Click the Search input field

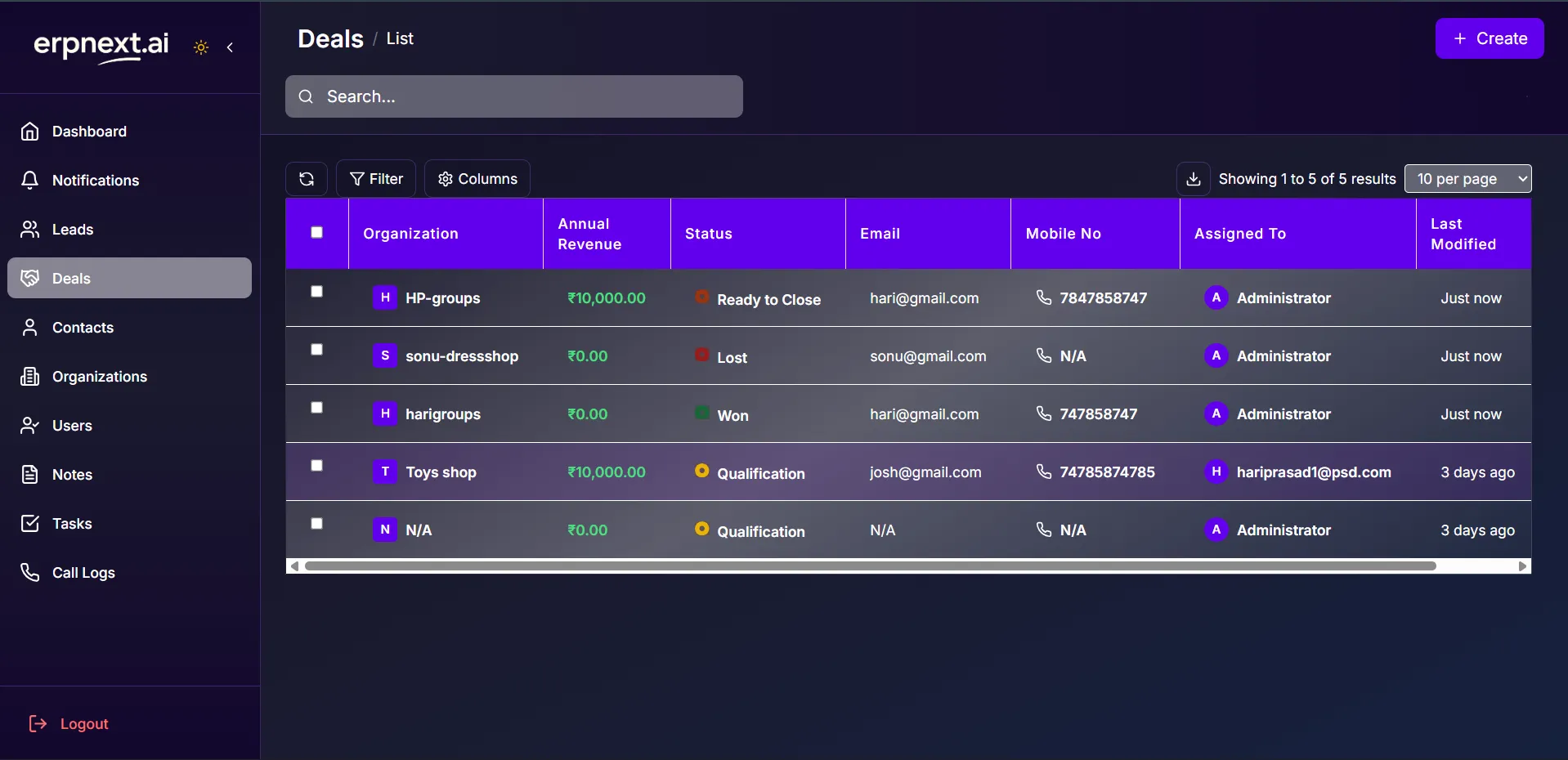[523, 96]
